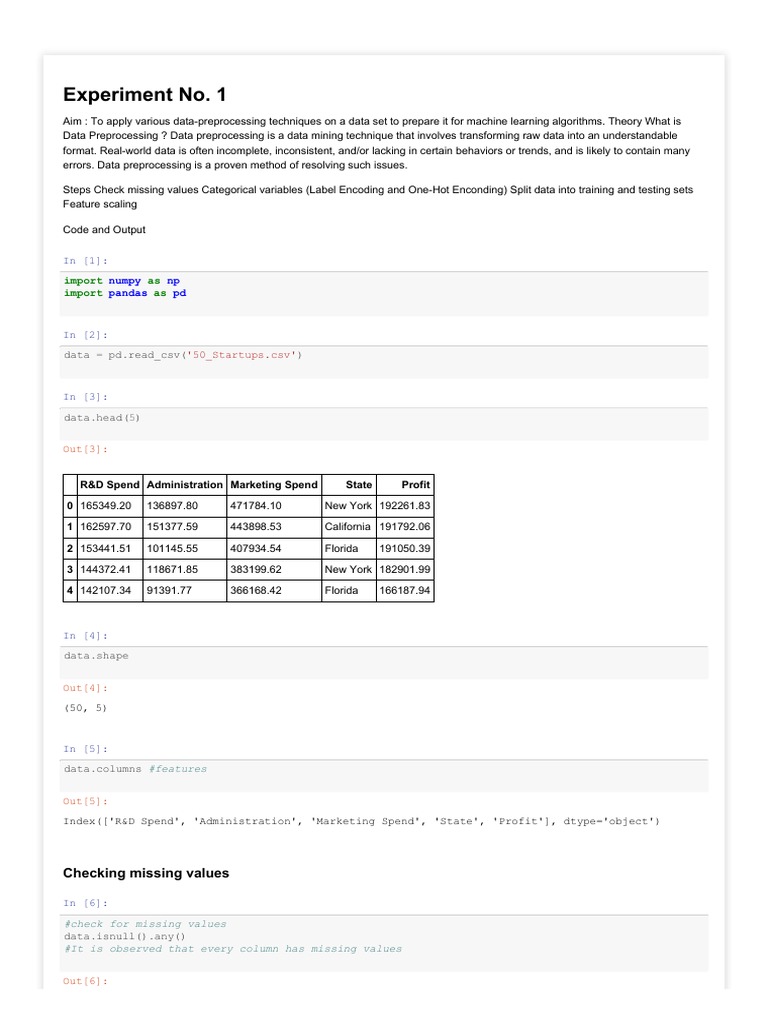Click the "Checking missing values" heading
This screenshot has height=1024, width=768.
click(x=146, y=873)
